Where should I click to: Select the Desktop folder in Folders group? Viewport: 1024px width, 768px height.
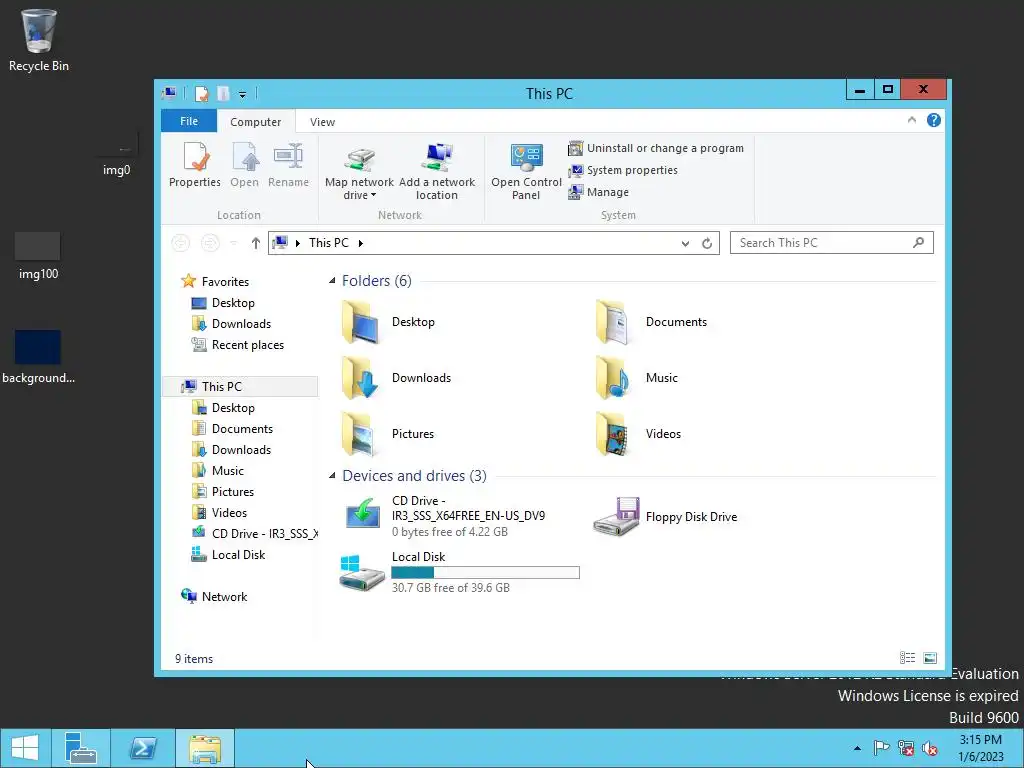[389, 322]
